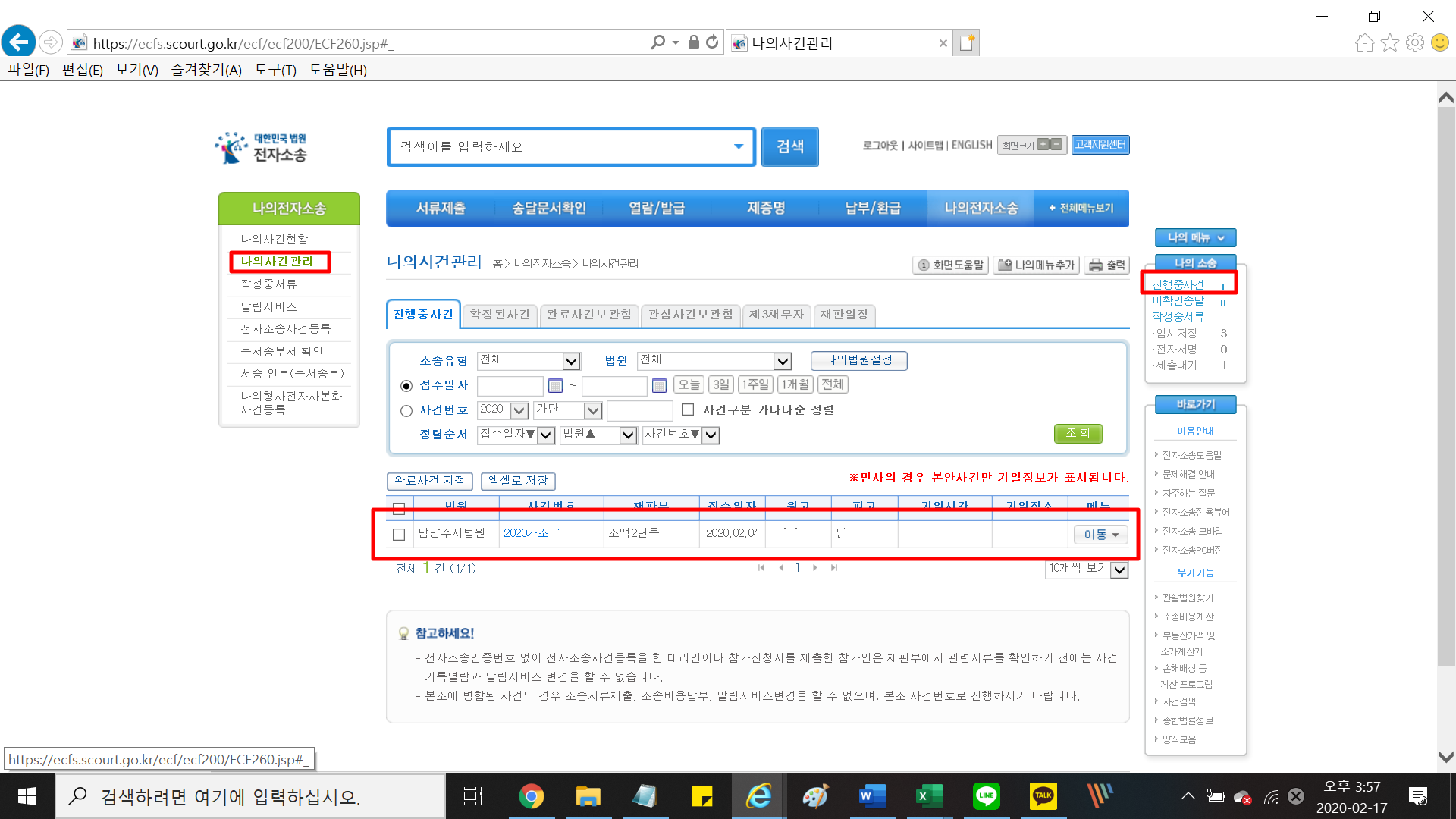Switch to the 확정된사건 tab
Viewport: 1456px width, 819px height.
(x=499, y=315)
